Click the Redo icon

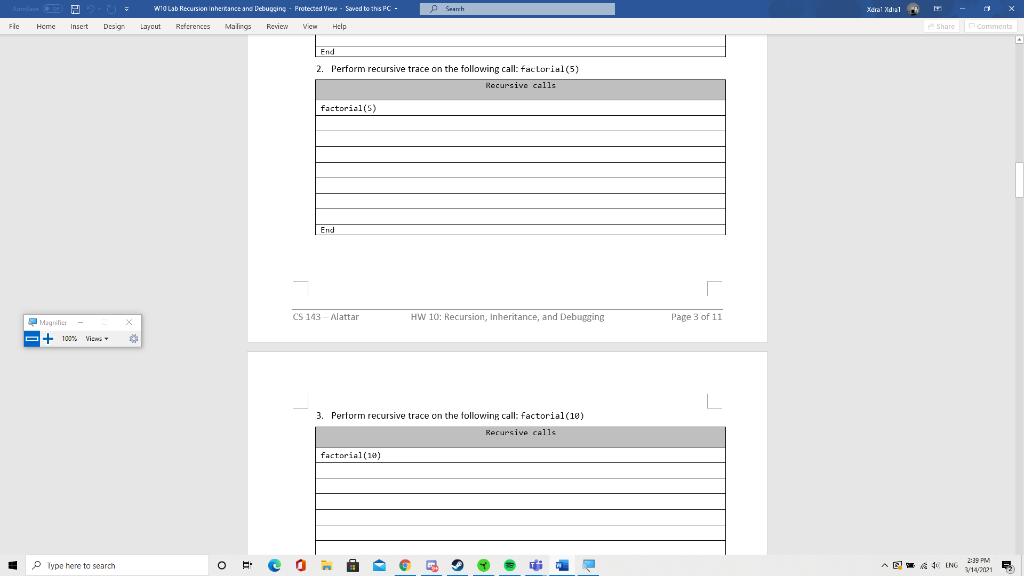pyautogui.click(x=111, y=8)
